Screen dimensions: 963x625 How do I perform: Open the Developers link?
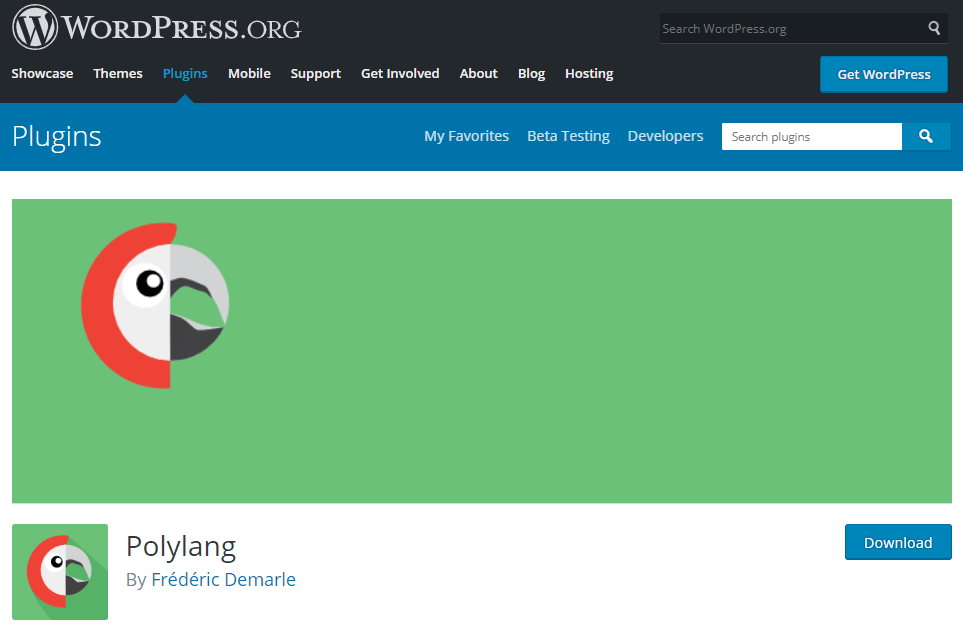[666, 136]
